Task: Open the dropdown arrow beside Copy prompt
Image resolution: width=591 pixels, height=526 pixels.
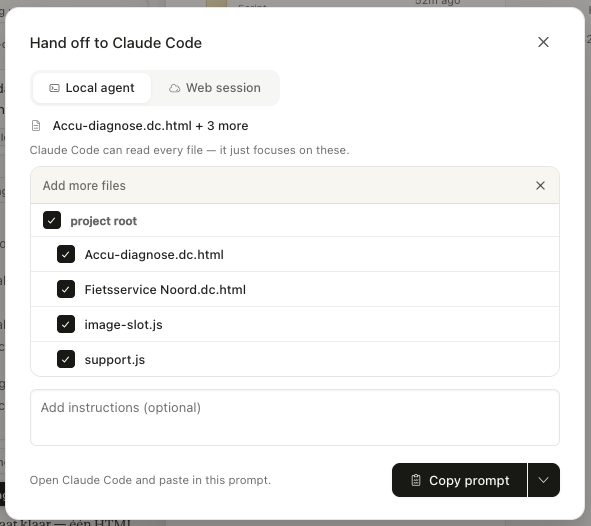Action: tap(544, 480)
